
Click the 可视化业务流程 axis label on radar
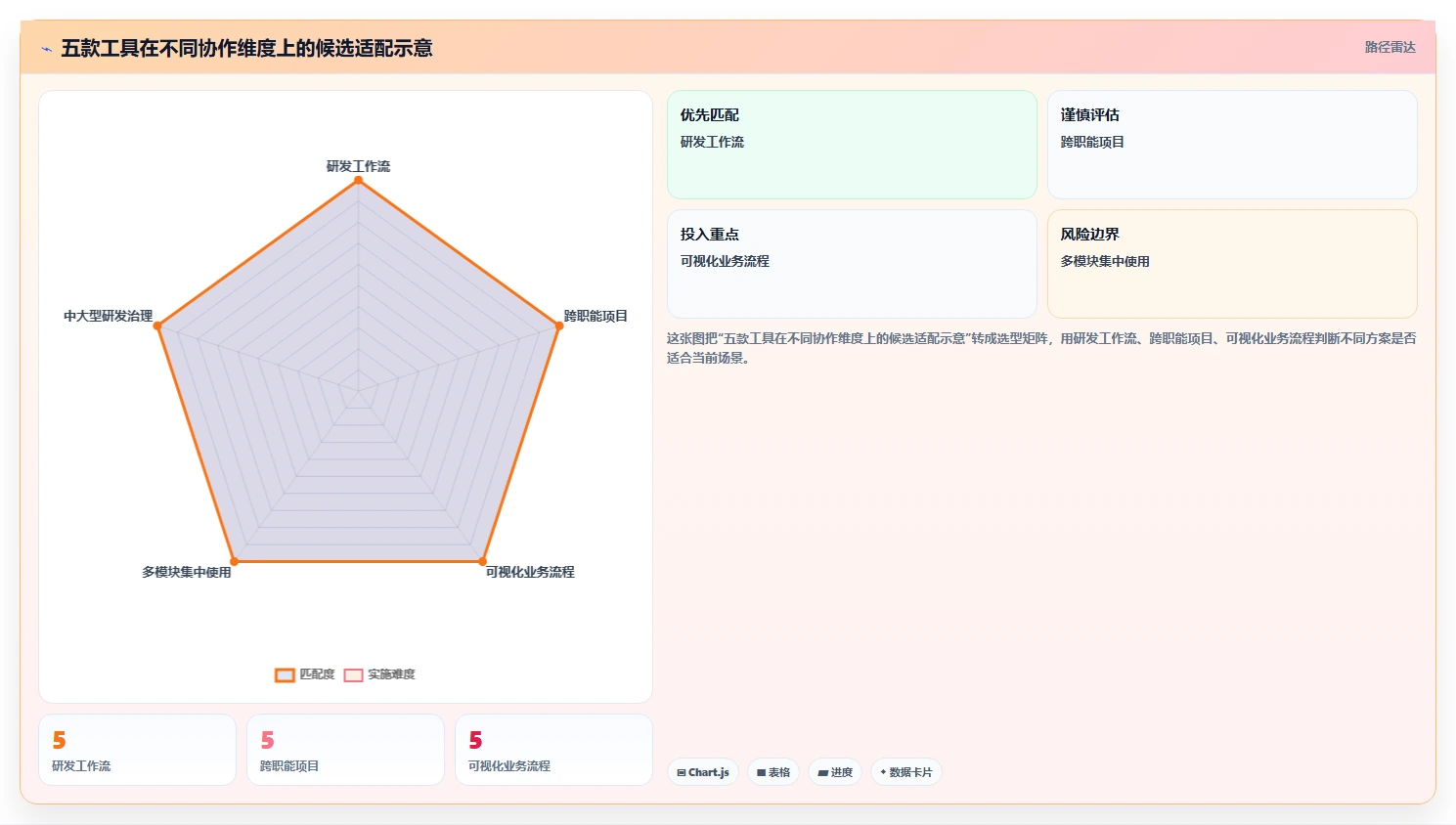tap(530, 572)
